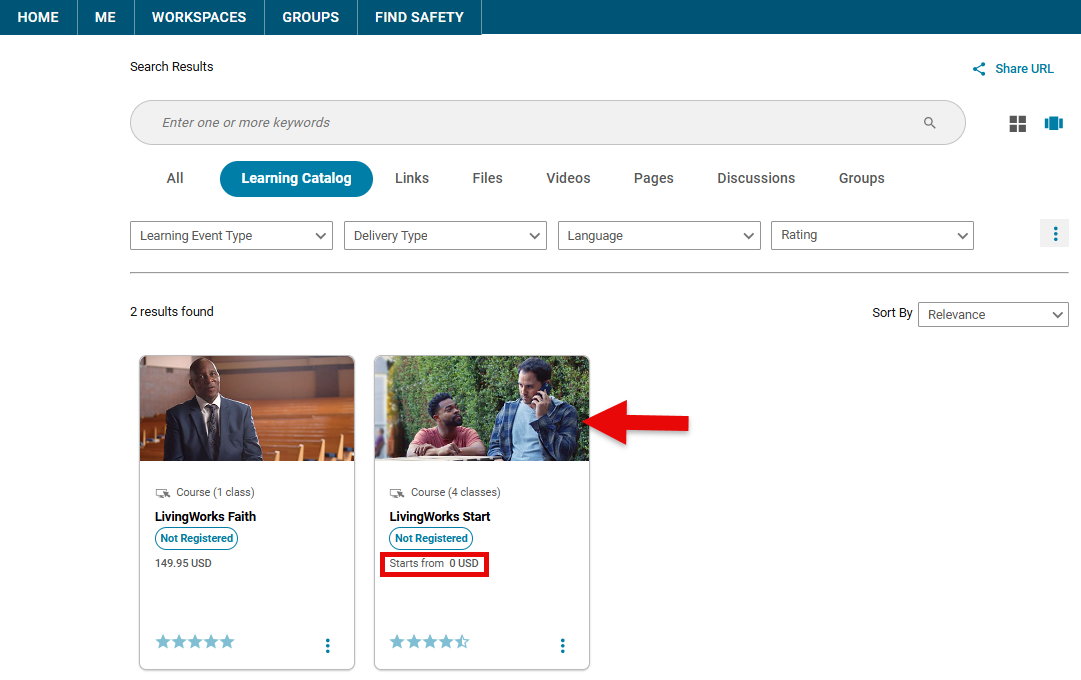Click course icon on LivingWorks Faith card

point(163,492)
